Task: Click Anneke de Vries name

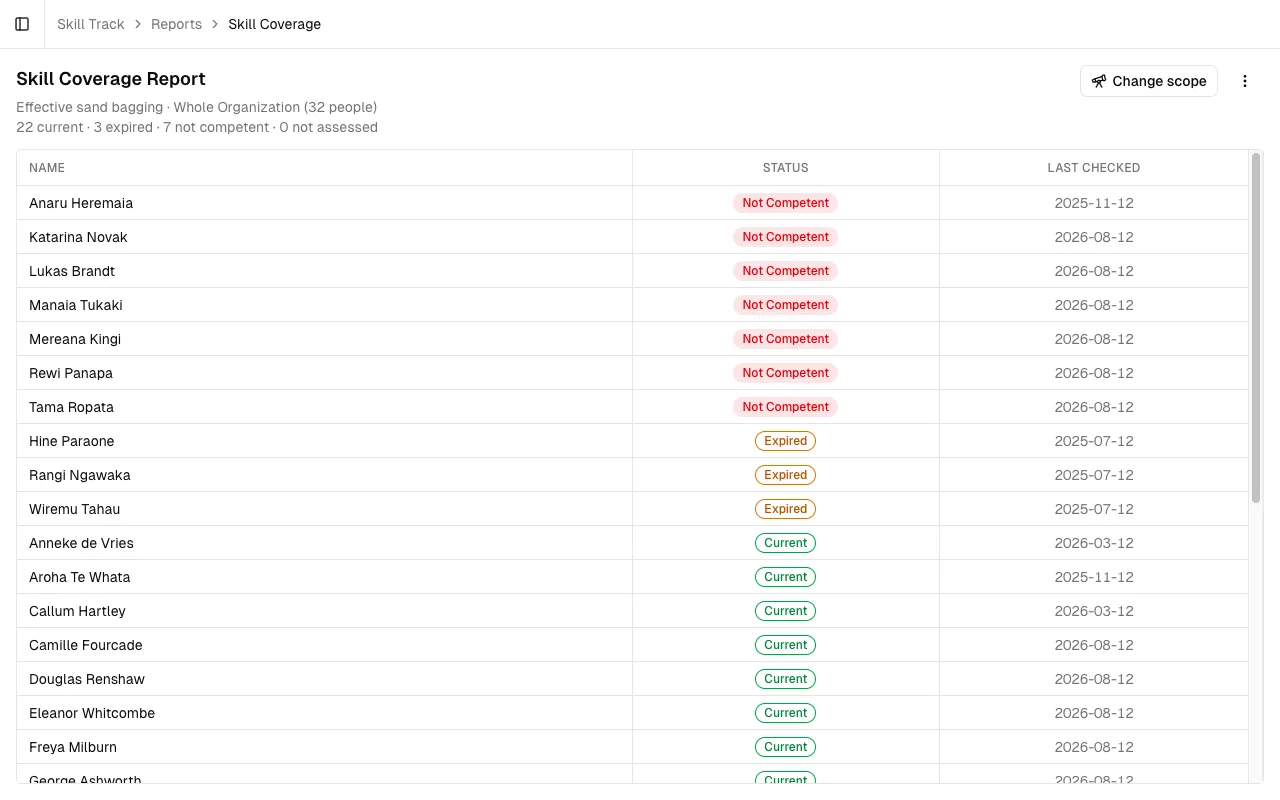Action: point(81,543)
